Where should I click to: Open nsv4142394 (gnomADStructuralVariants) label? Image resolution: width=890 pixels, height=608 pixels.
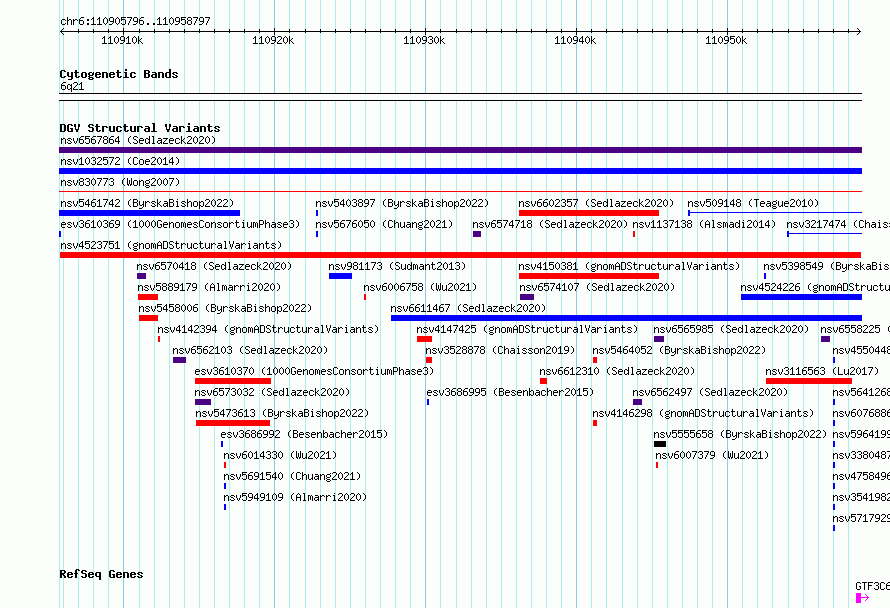(x=268, y=329)
